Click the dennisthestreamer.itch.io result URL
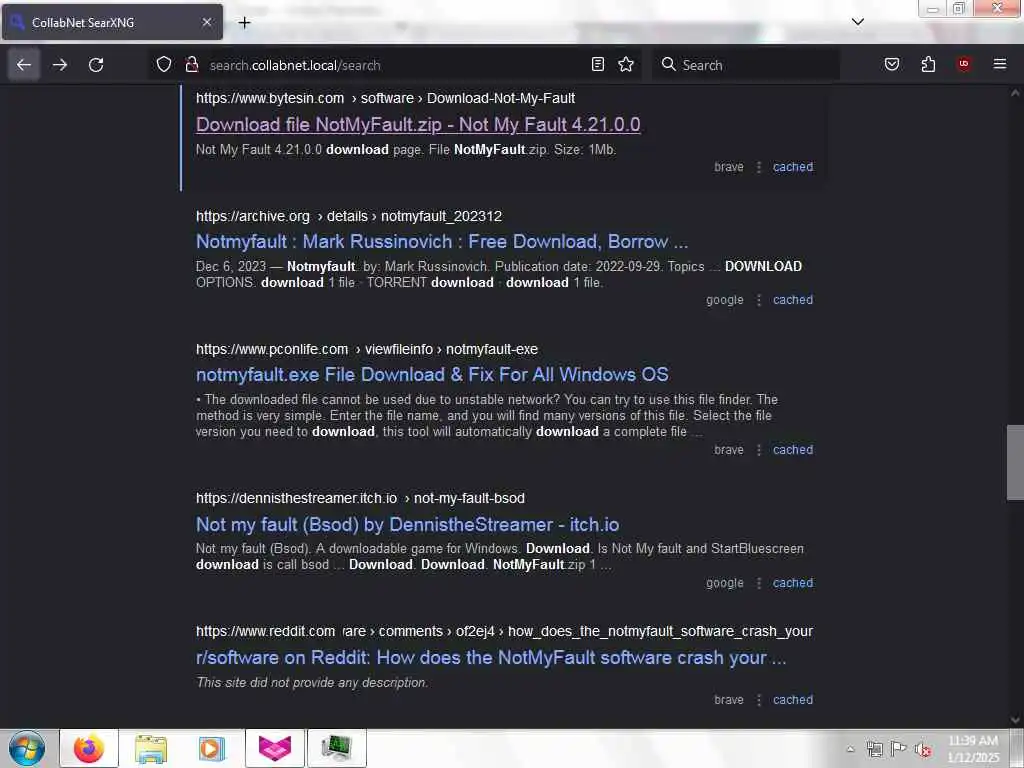1024x768 pixels. click(360, 498)
